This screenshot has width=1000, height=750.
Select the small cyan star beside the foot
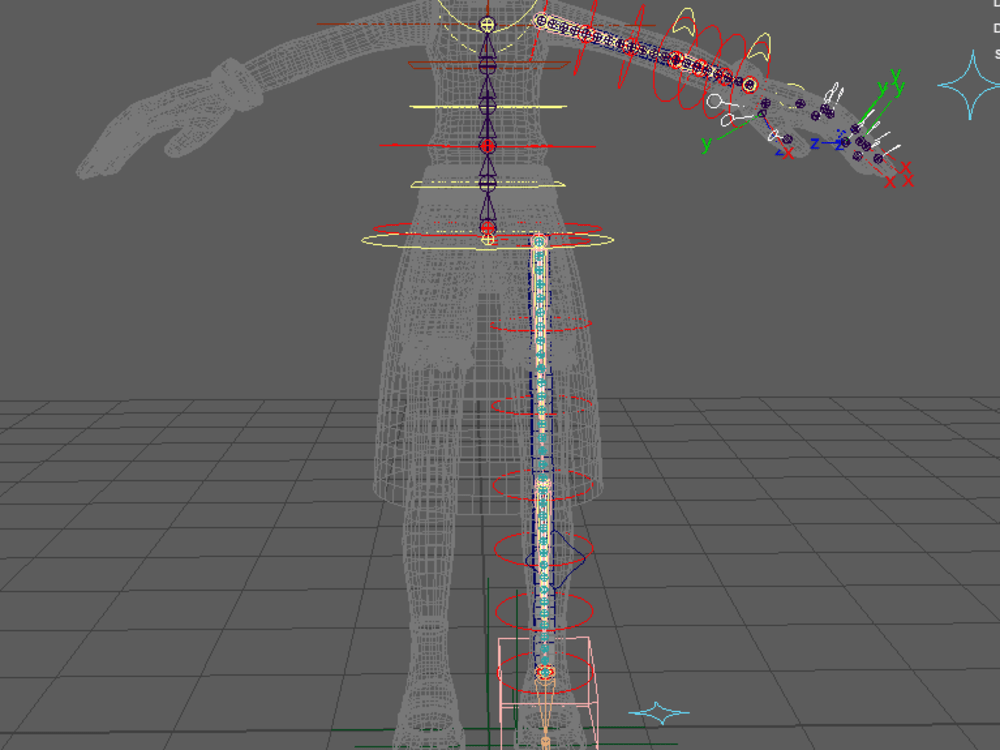tap(659, 712)
